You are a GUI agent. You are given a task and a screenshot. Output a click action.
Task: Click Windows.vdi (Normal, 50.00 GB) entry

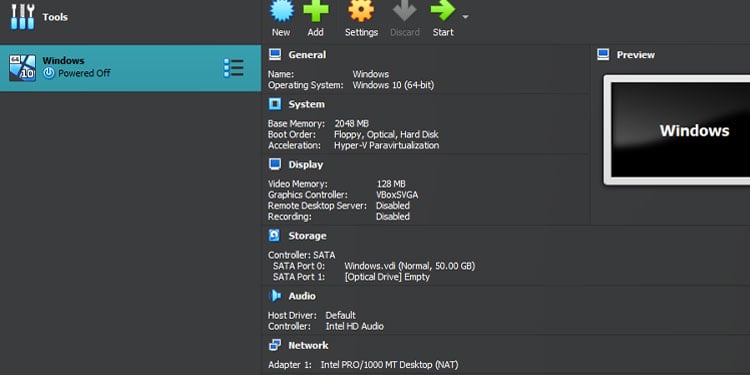409,266
